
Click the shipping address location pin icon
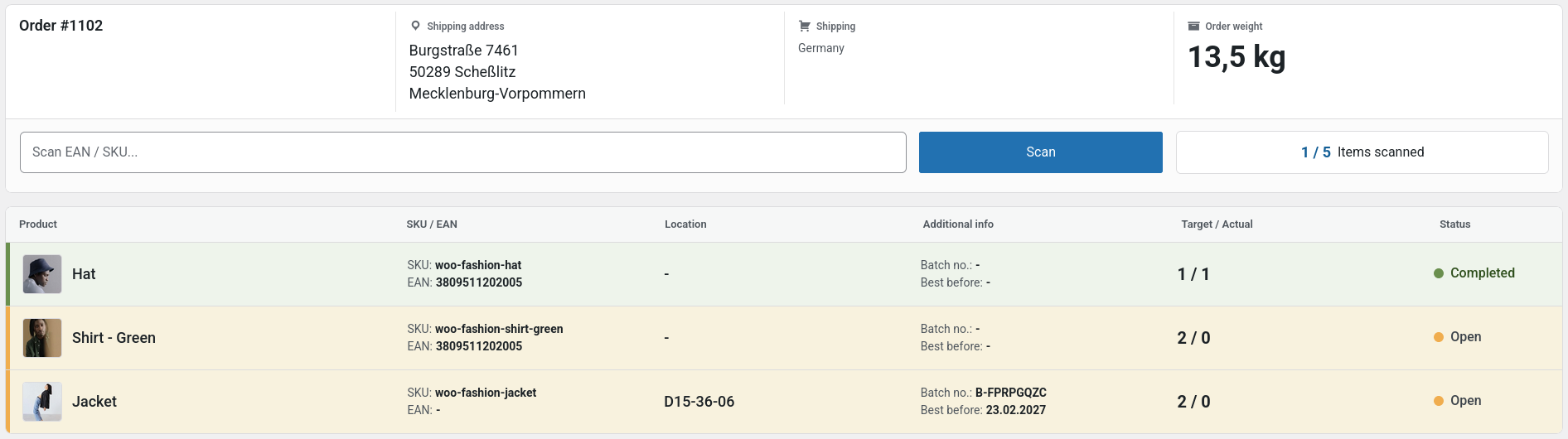(415, 26)
